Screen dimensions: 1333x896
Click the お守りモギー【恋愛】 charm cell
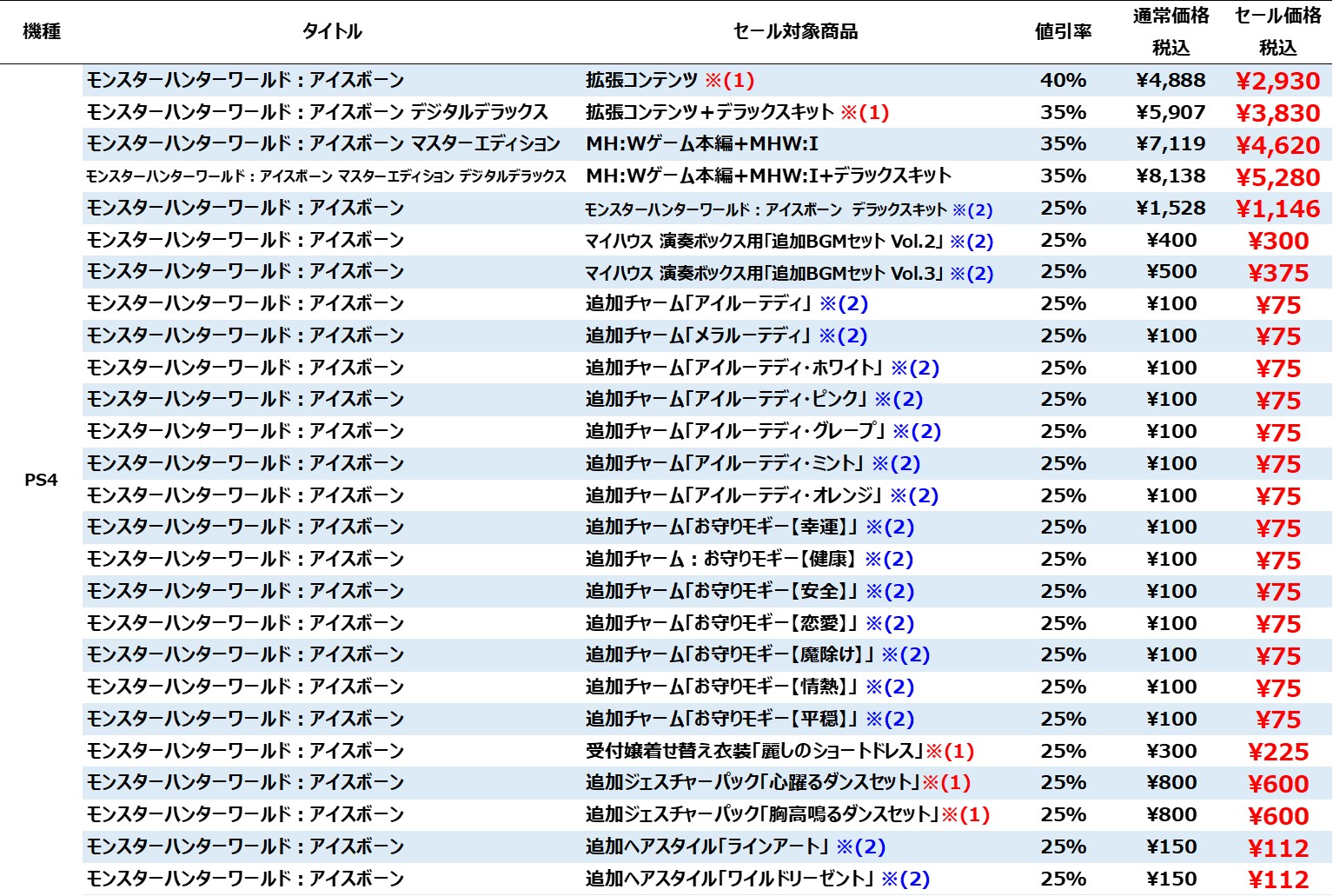[750, 623]
